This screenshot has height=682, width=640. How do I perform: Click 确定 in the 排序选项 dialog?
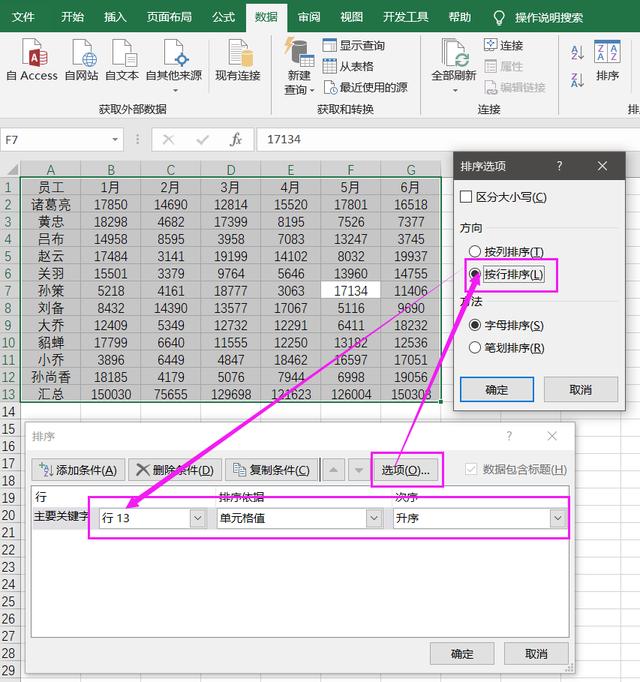coord(497,389)
